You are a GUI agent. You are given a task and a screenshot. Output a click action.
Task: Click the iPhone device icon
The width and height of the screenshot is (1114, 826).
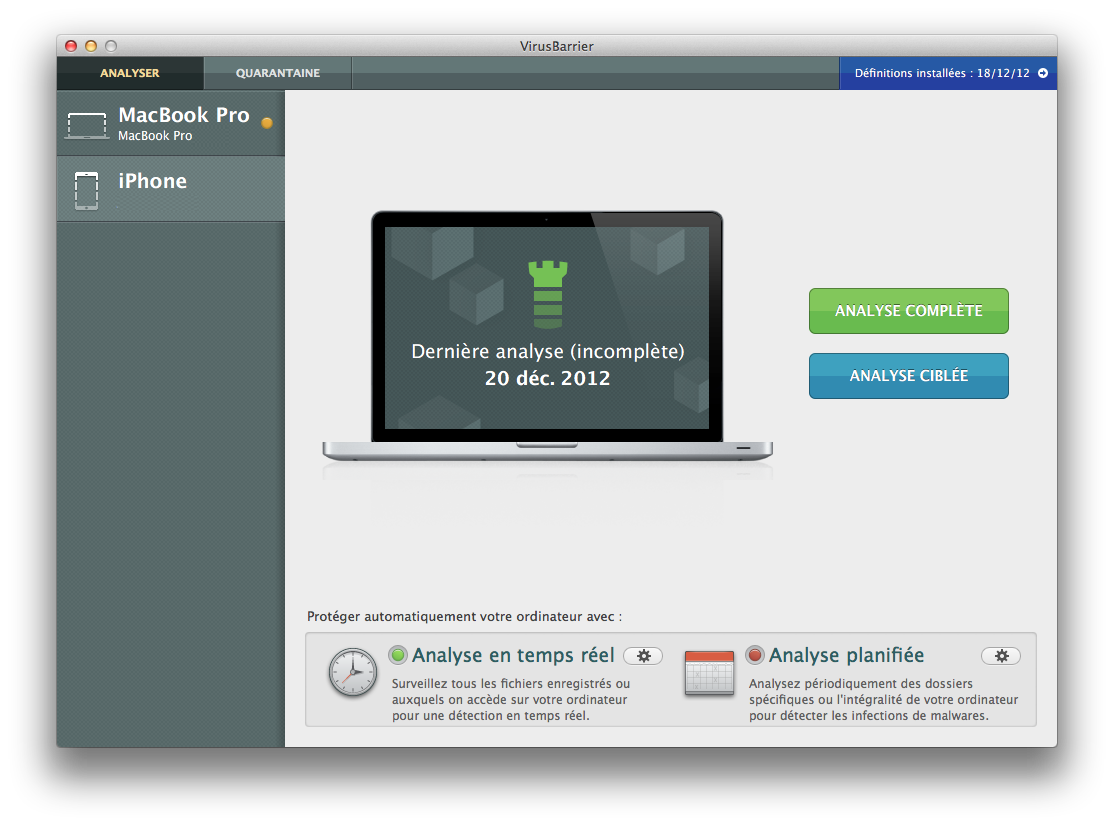(x=87, y=190)
